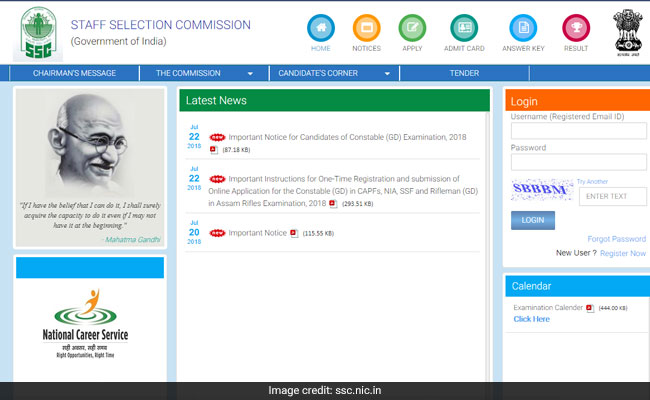Open the Admit Card icon
This screenshot has width=650, height=400.
click(464, 28)
